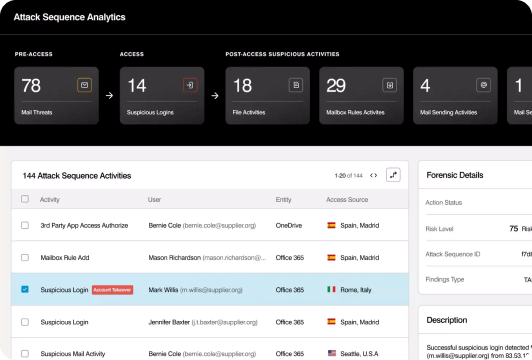Click the Suspicious Mail Activity text
Image resolution: width=532 pixels, height=360 pixels.
(x=73, y=354)
